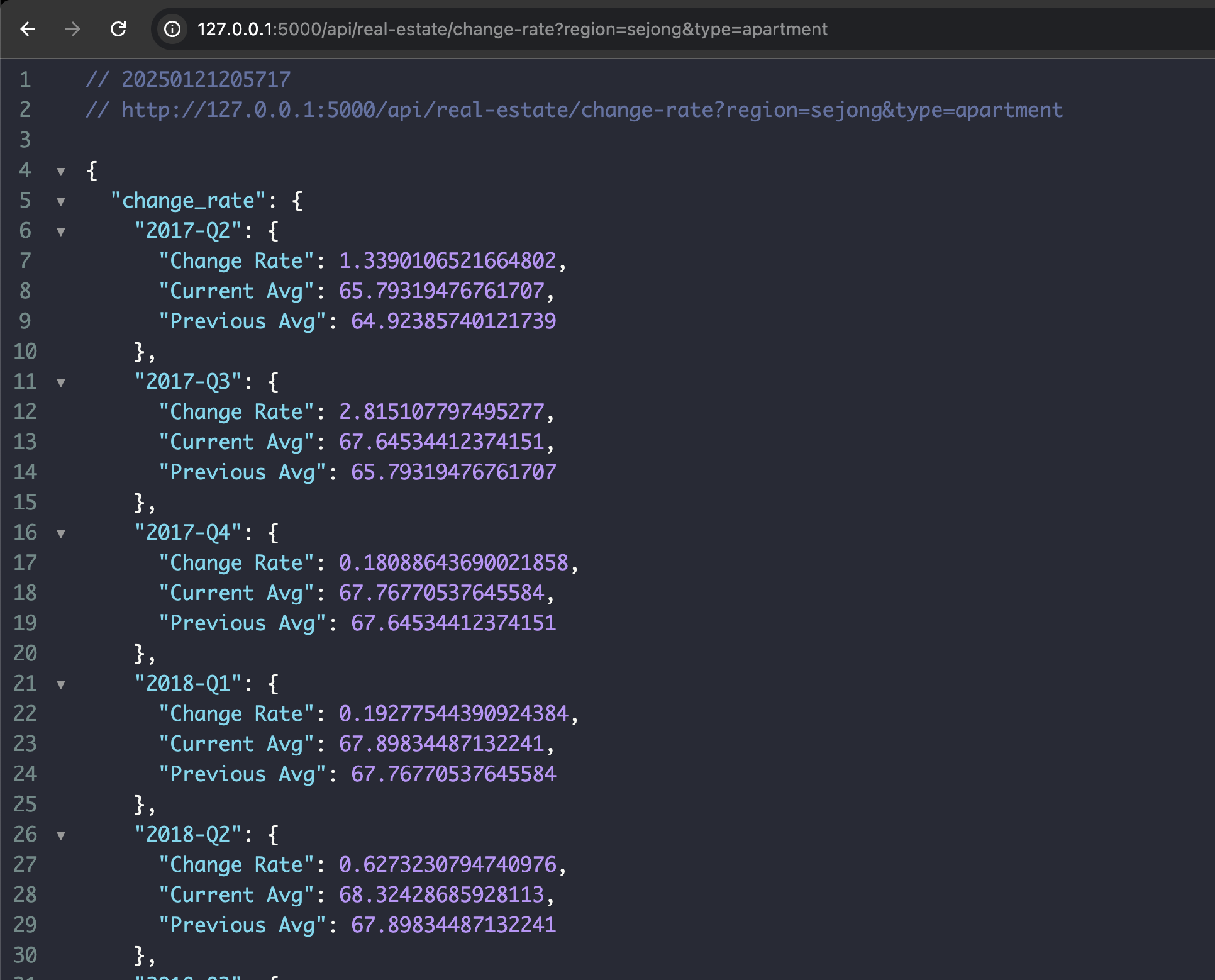Collapse the root JSON object
The height and width of the screenshot is (980, 1215).
point(61,171)
